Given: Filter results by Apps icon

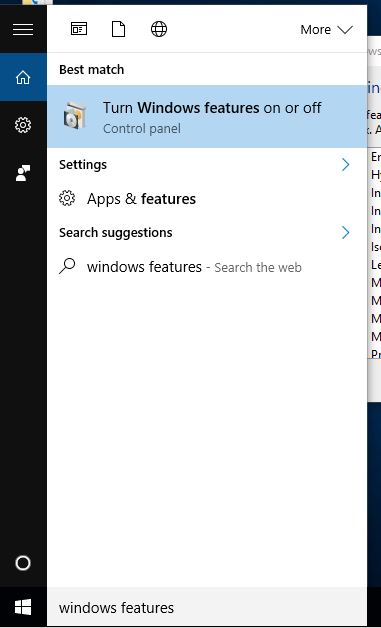Looking at the screenshot, I should click(x=79, y=29).
